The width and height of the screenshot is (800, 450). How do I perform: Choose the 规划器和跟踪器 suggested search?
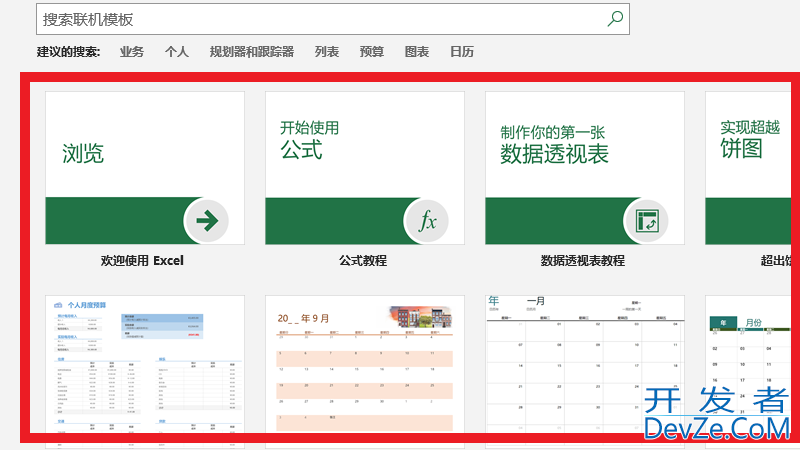(x=252, y=52)
